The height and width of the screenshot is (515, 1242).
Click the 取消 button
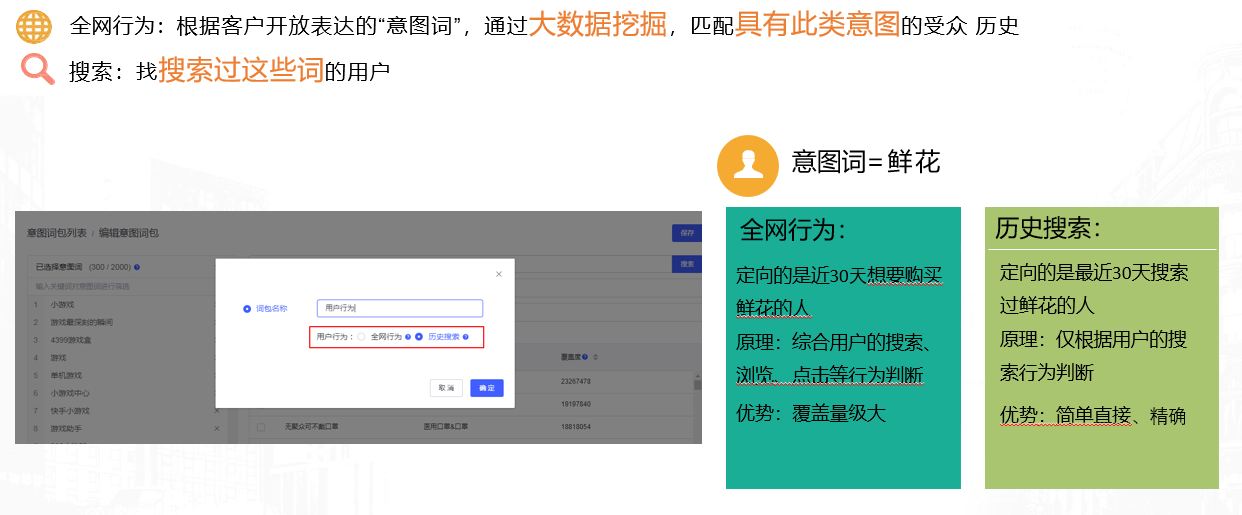click(x=446, y=388)
